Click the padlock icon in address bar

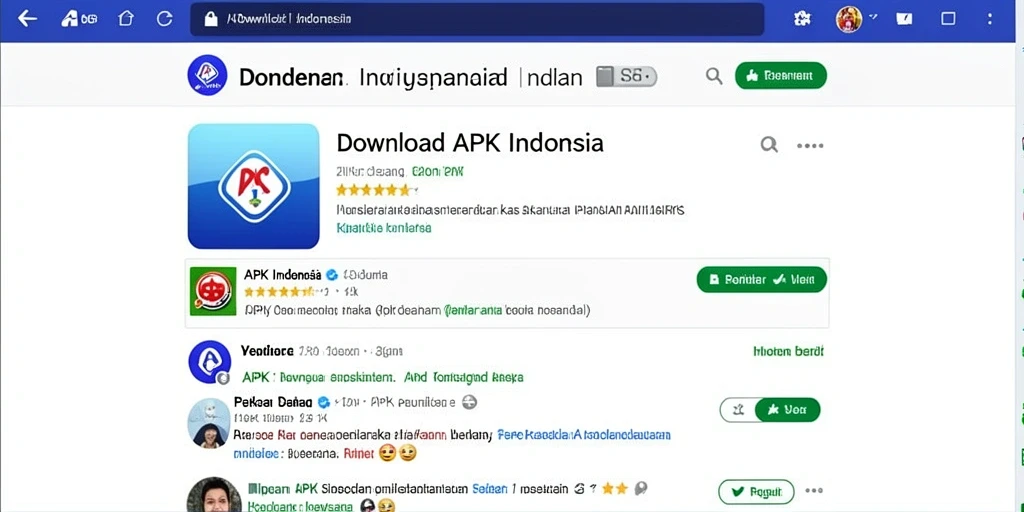[210, 20]
